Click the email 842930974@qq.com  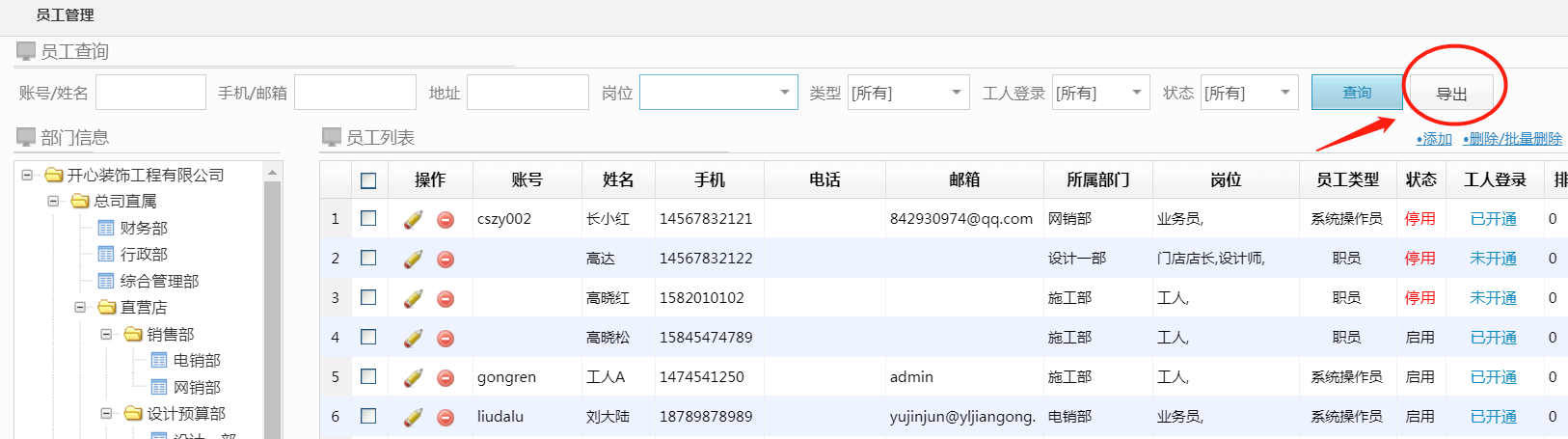(x=960, y=219)
